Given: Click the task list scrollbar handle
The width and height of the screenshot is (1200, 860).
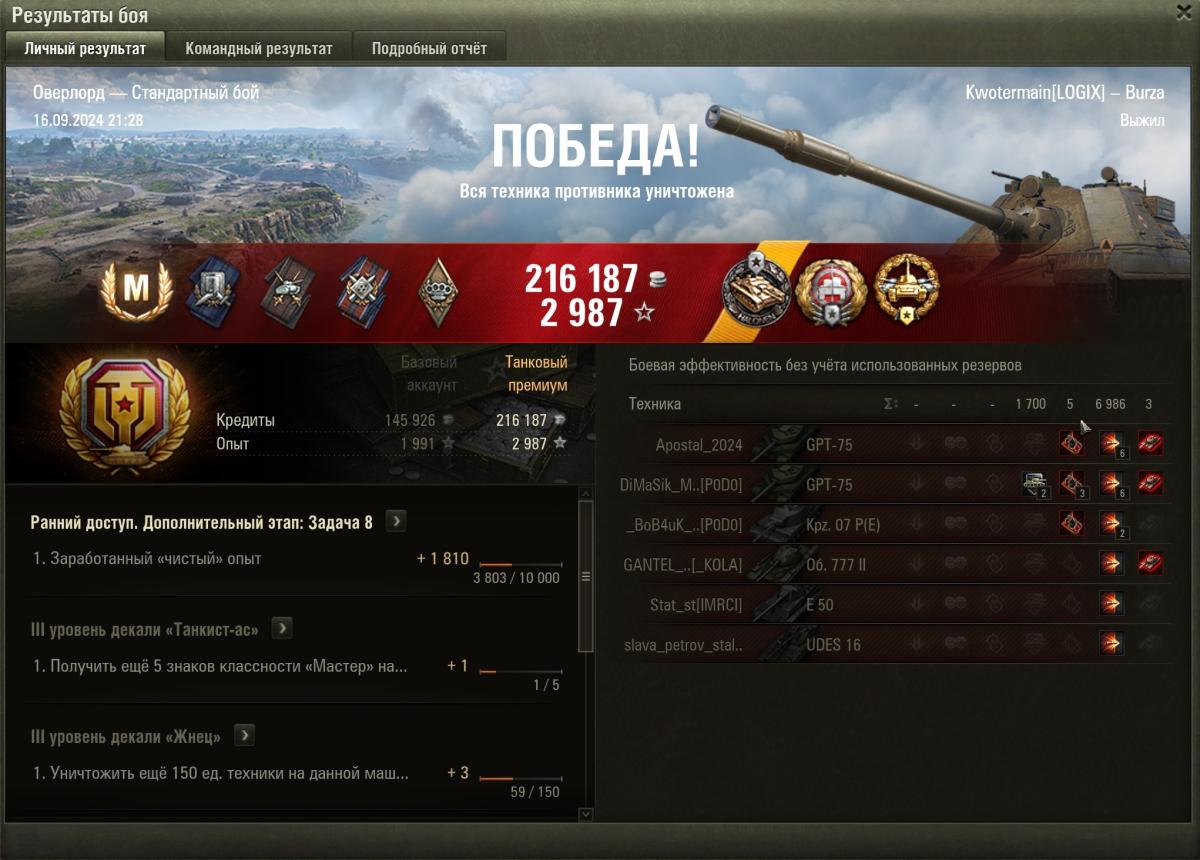Looking at the screenshot, I should [586, 576].
